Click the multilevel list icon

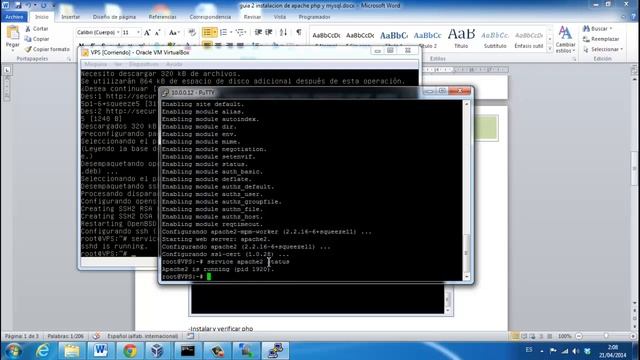click(x=240, y=32)
